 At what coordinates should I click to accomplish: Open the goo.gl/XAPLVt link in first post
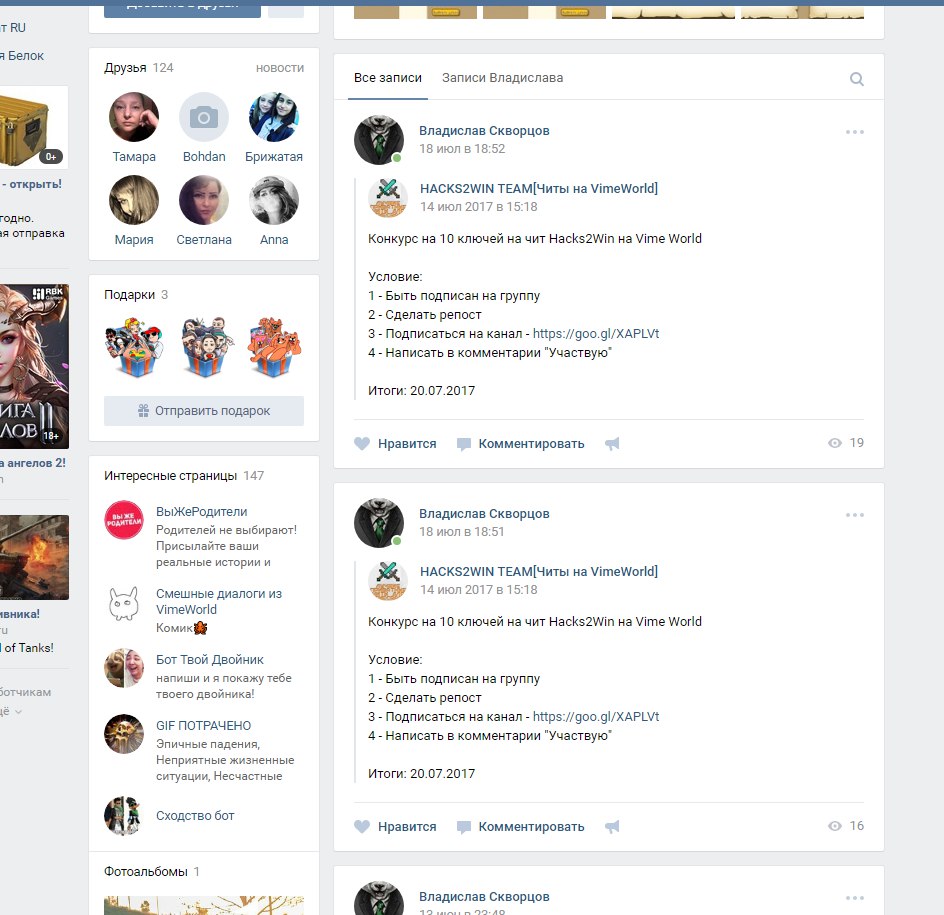pos(596,334)
